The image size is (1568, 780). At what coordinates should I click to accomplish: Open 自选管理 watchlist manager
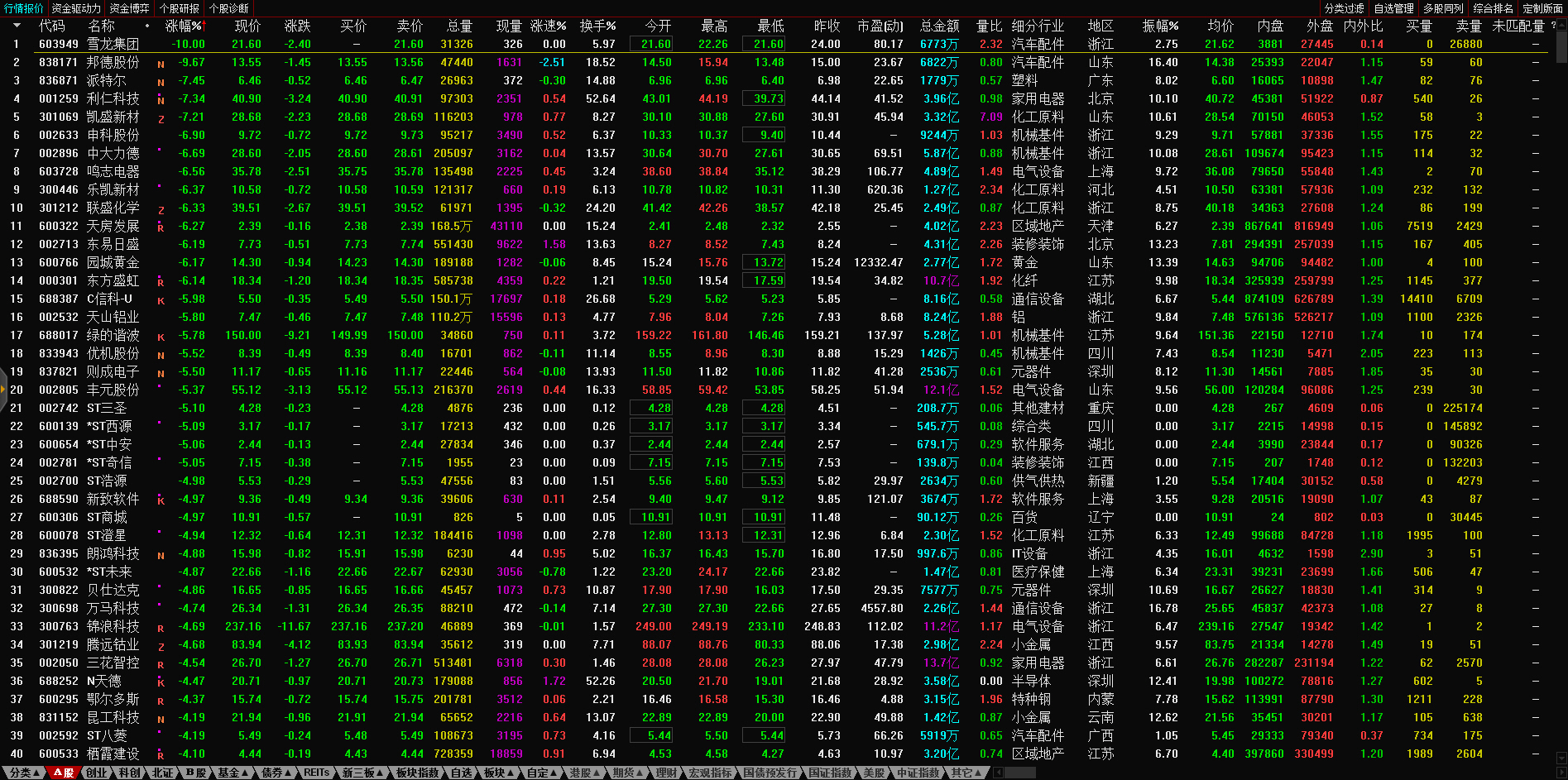coord(1393,8)
